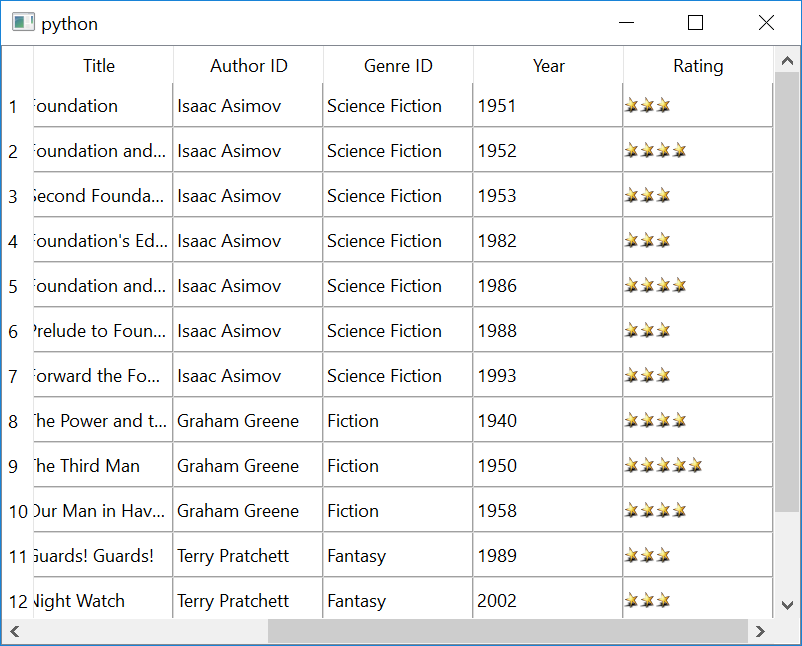Click the four-star rating in row 8
This screenshot has height=646, width=802.
pyautogui.click(x=655, y=420)
